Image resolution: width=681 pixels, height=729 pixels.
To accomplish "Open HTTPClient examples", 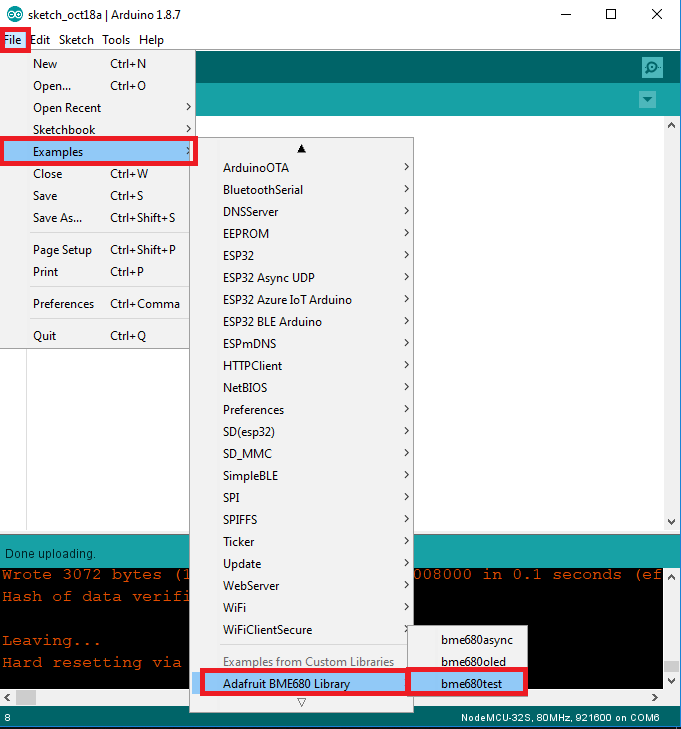I will 302,366.
